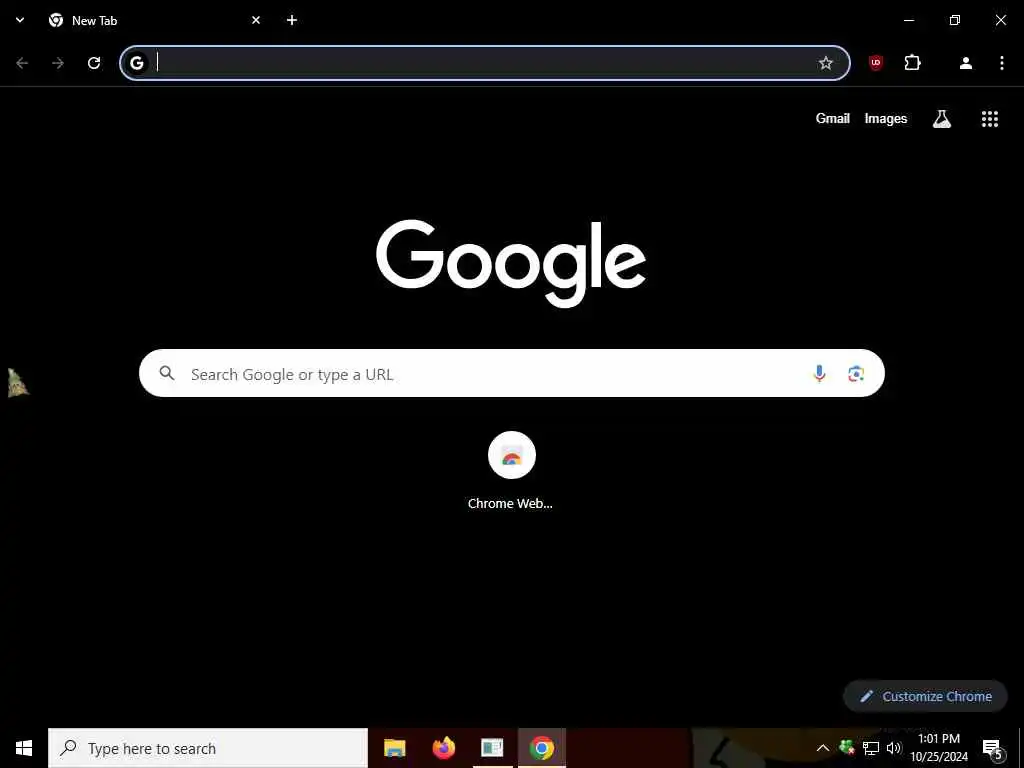Click the green tray icon with red badge
Viewport: 1024px width, 768px height.
(847, 747)
